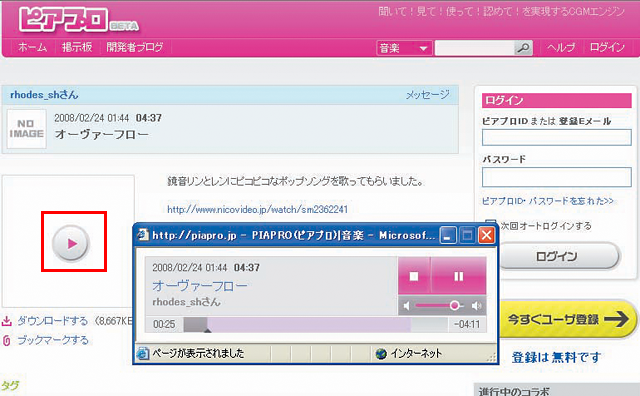Play the song with the round play button
The height and width of the screenshot is (396, 640).
tap(71, 243)
